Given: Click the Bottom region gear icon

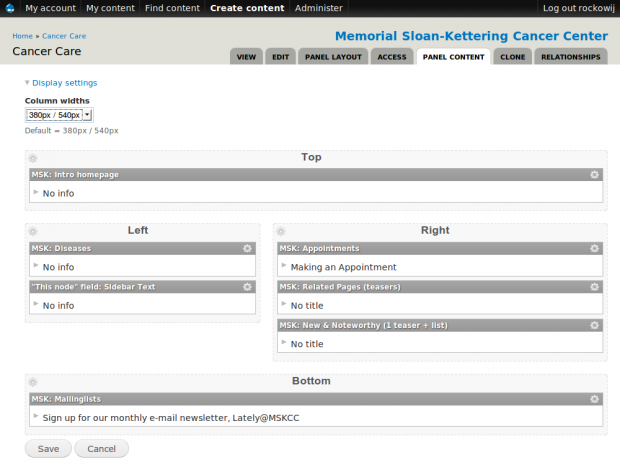Looking at the screenshot, I should (33, 382).
